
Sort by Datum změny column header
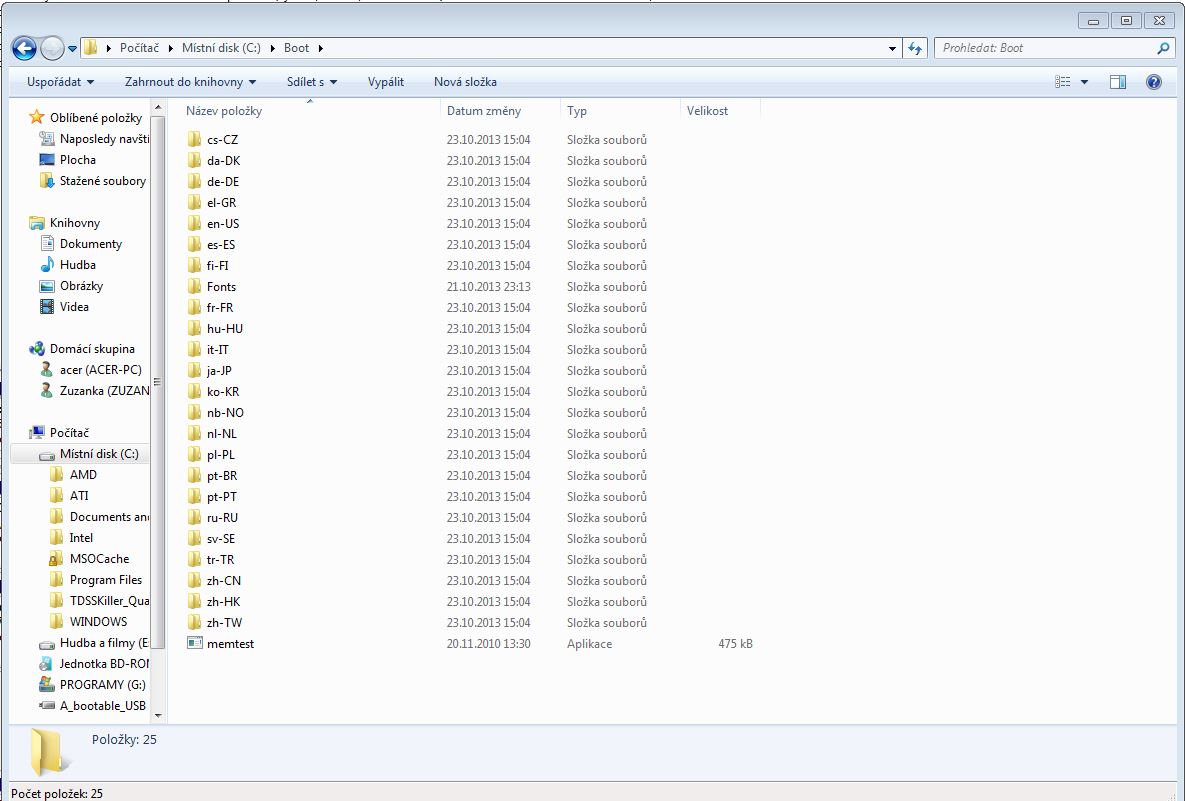click(484, 110)
